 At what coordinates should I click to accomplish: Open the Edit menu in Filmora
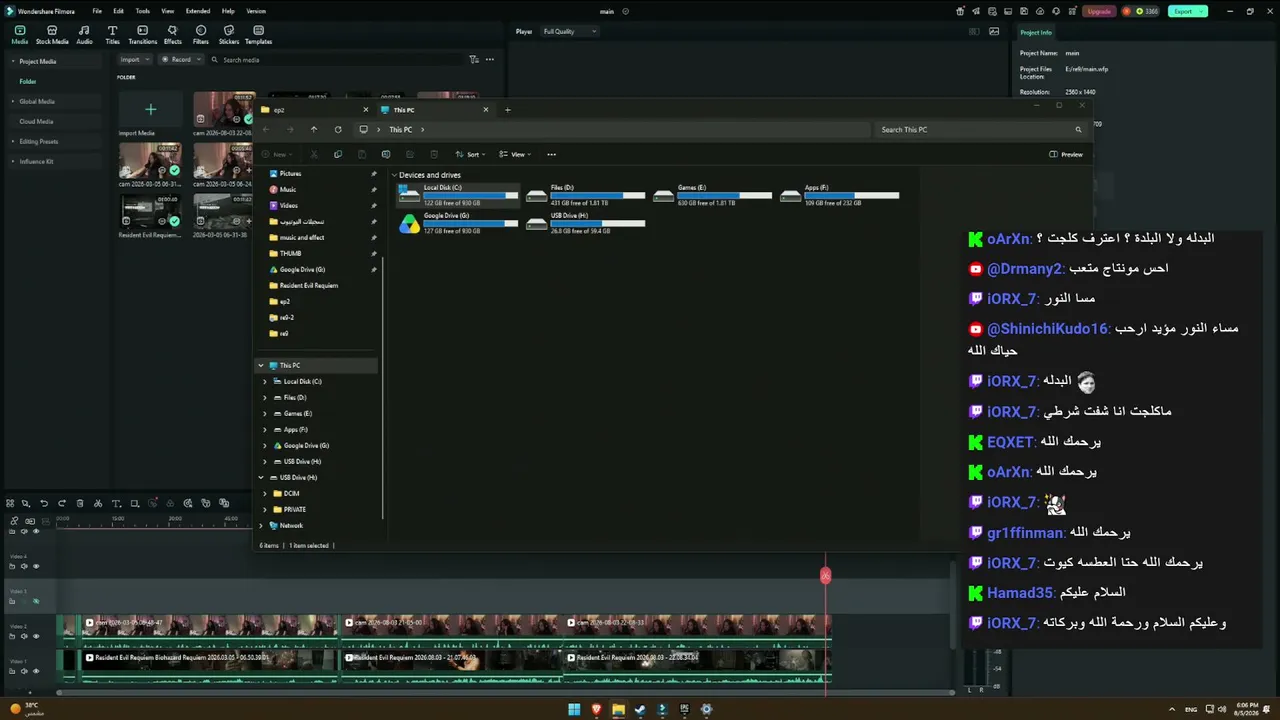click(118, 11)
